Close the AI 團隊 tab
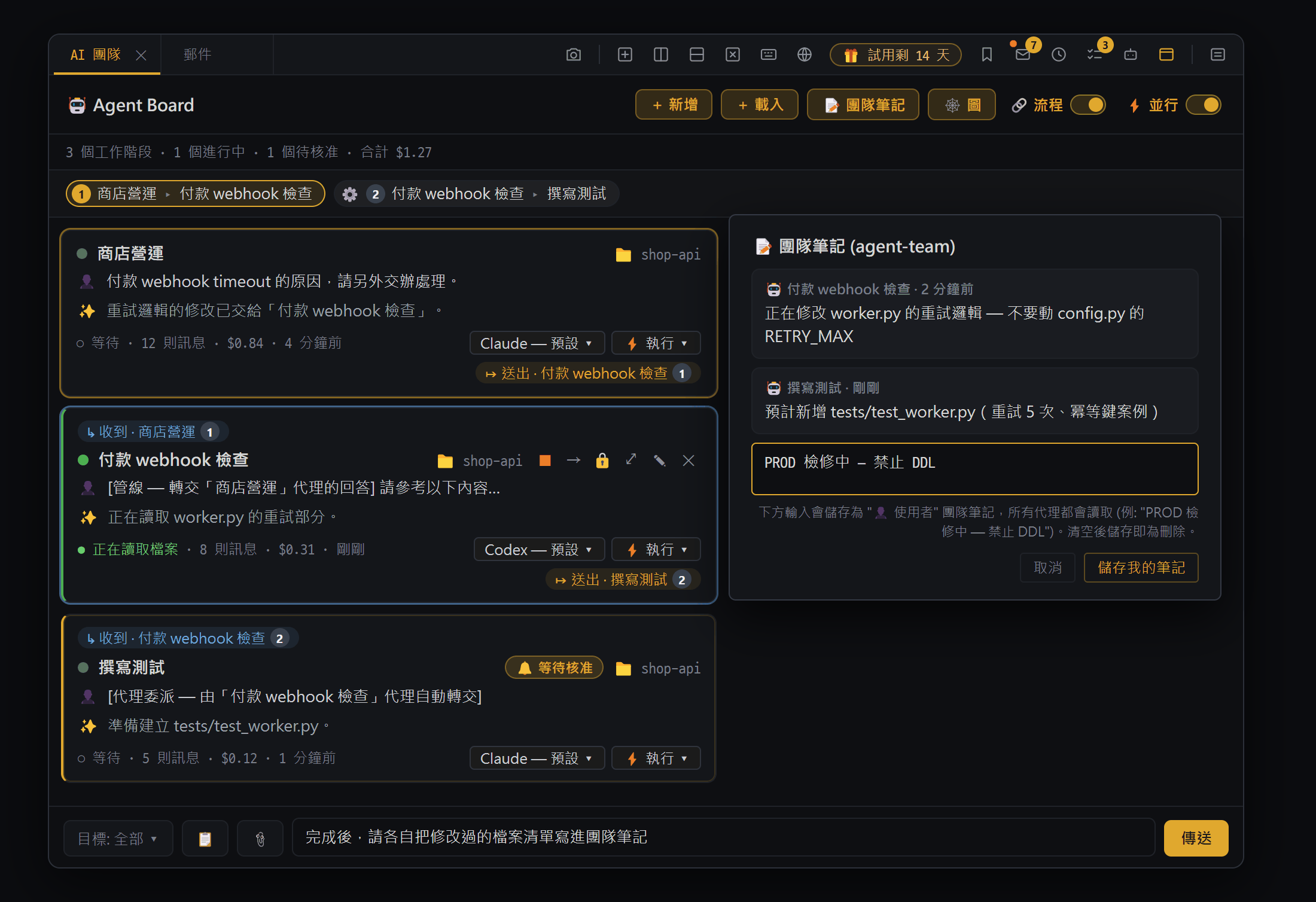Viewport: 1316px width, 902px height. click(x=141, y=56)
